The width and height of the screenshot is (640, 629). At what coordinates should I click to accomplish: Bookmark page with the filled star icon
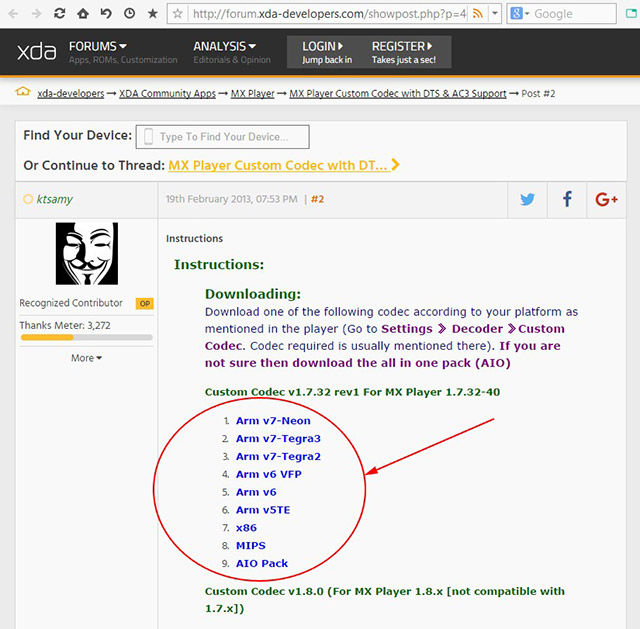152,14
